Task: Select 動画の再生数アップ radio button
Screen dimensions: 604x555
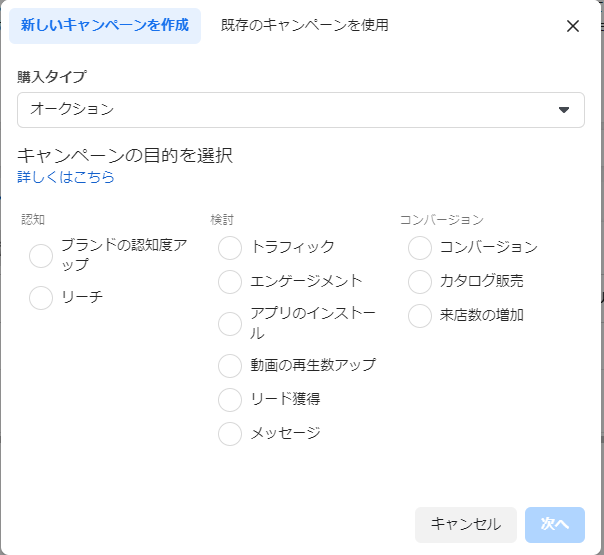Action: coord(230,366)
